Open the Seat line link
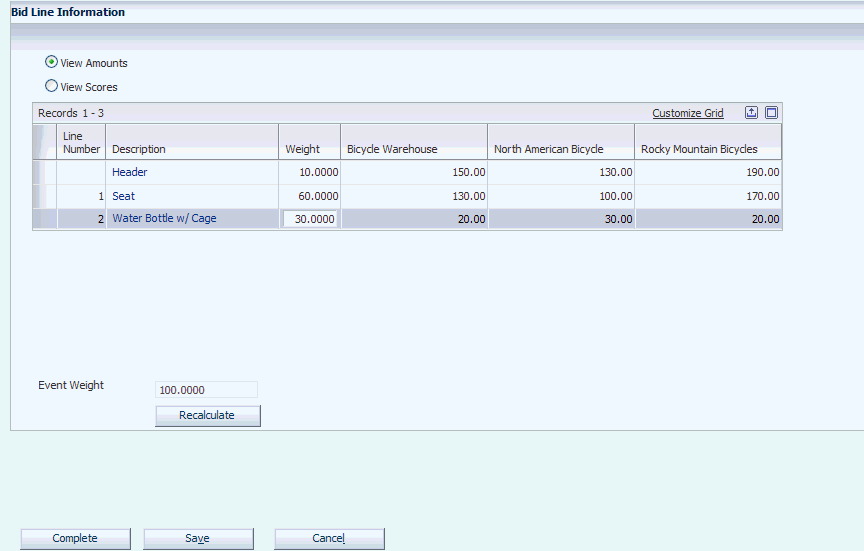This screenshot has height=551, width=864. tap(123, 196)
